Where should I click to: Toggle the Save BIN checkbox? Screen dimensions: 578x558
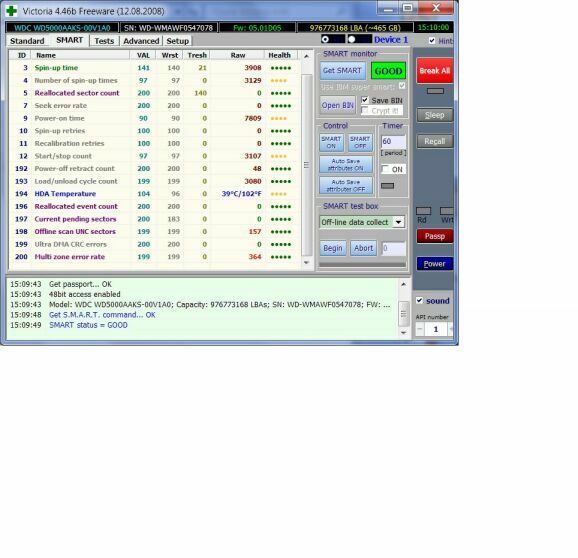tap(365, 100)
